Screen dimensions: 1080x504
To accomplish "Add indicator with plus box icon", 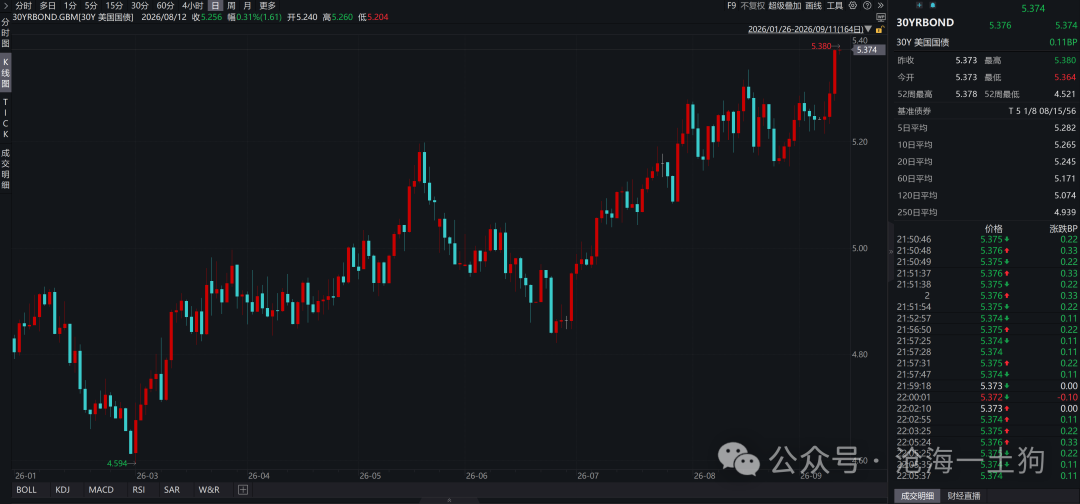I will click(242, 490).
